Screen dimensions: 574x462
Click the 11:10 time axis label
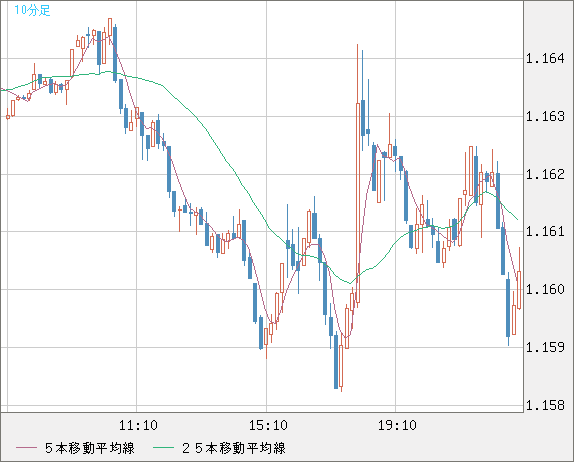[x=138, y=425]
